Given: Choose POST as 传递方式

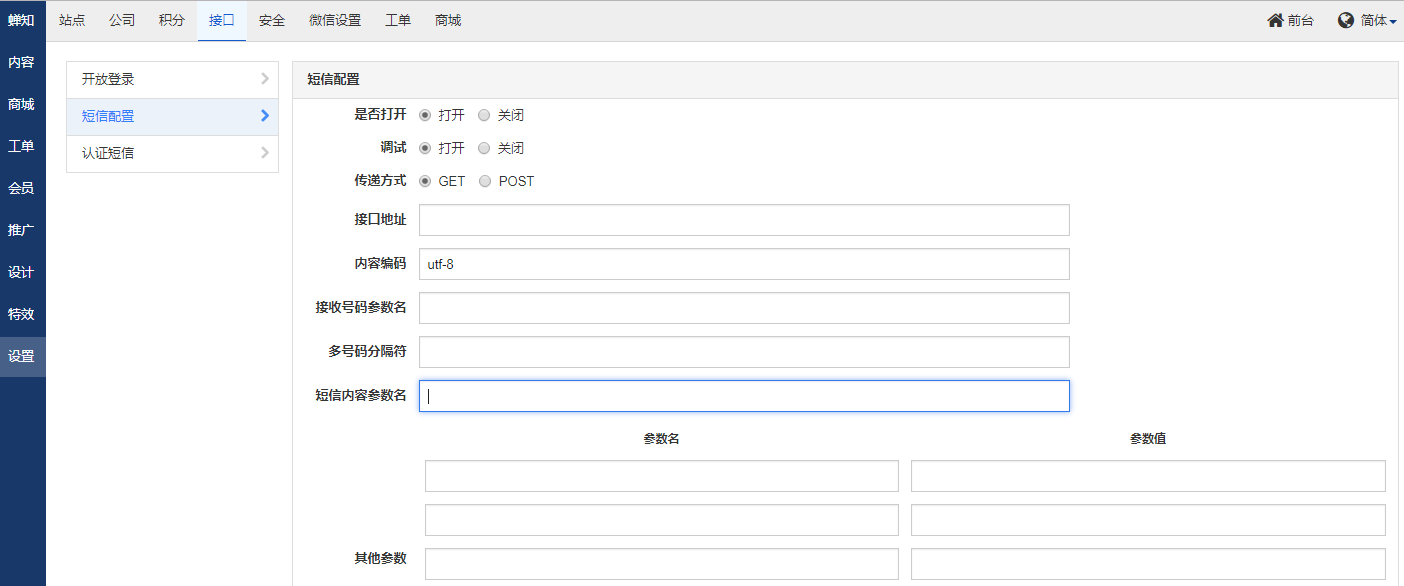Looking at the screenshot, I should click(486, 181).
